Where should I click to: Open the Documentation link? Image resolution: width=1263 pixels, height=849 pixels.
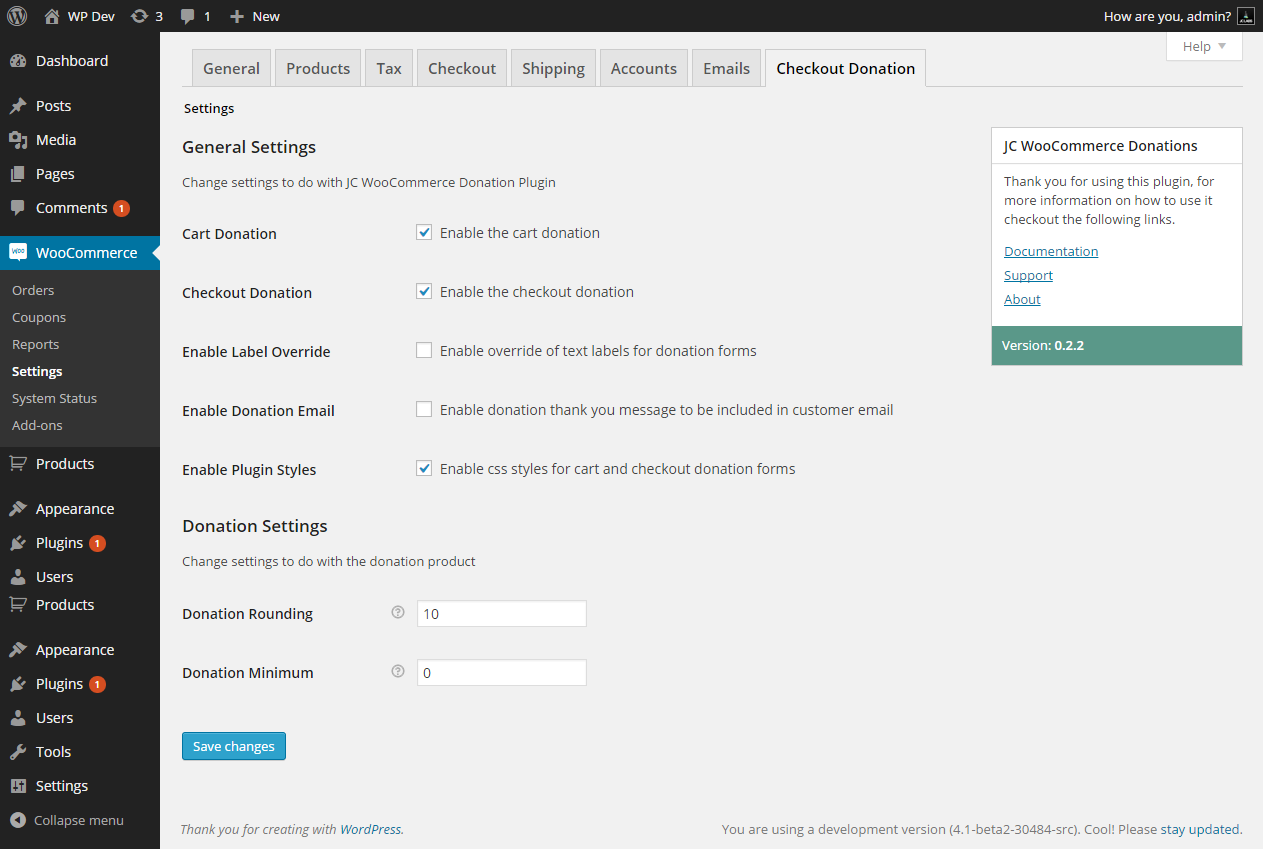tap(1051, 251)
